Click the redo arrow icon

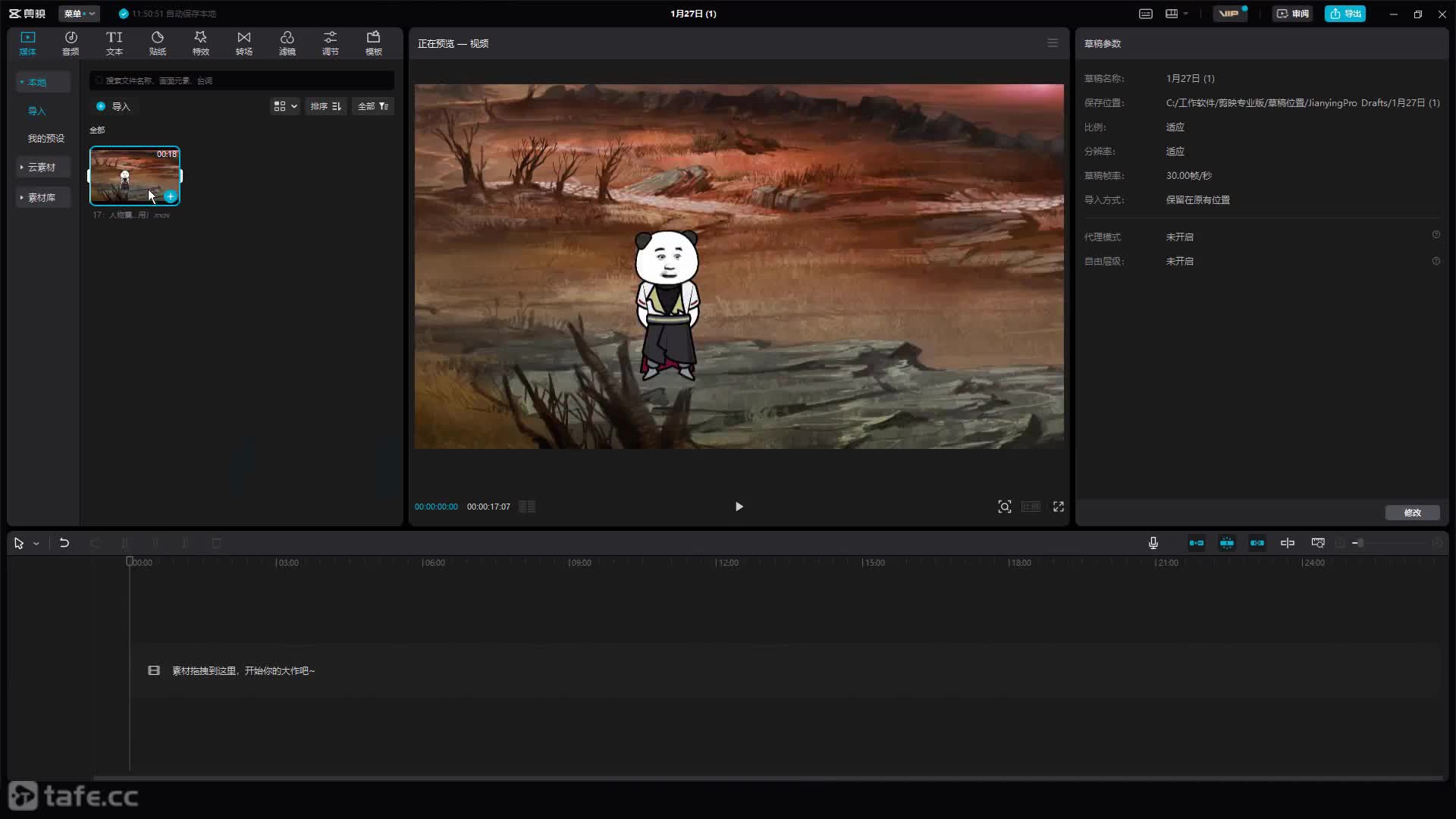click(95, 543)
